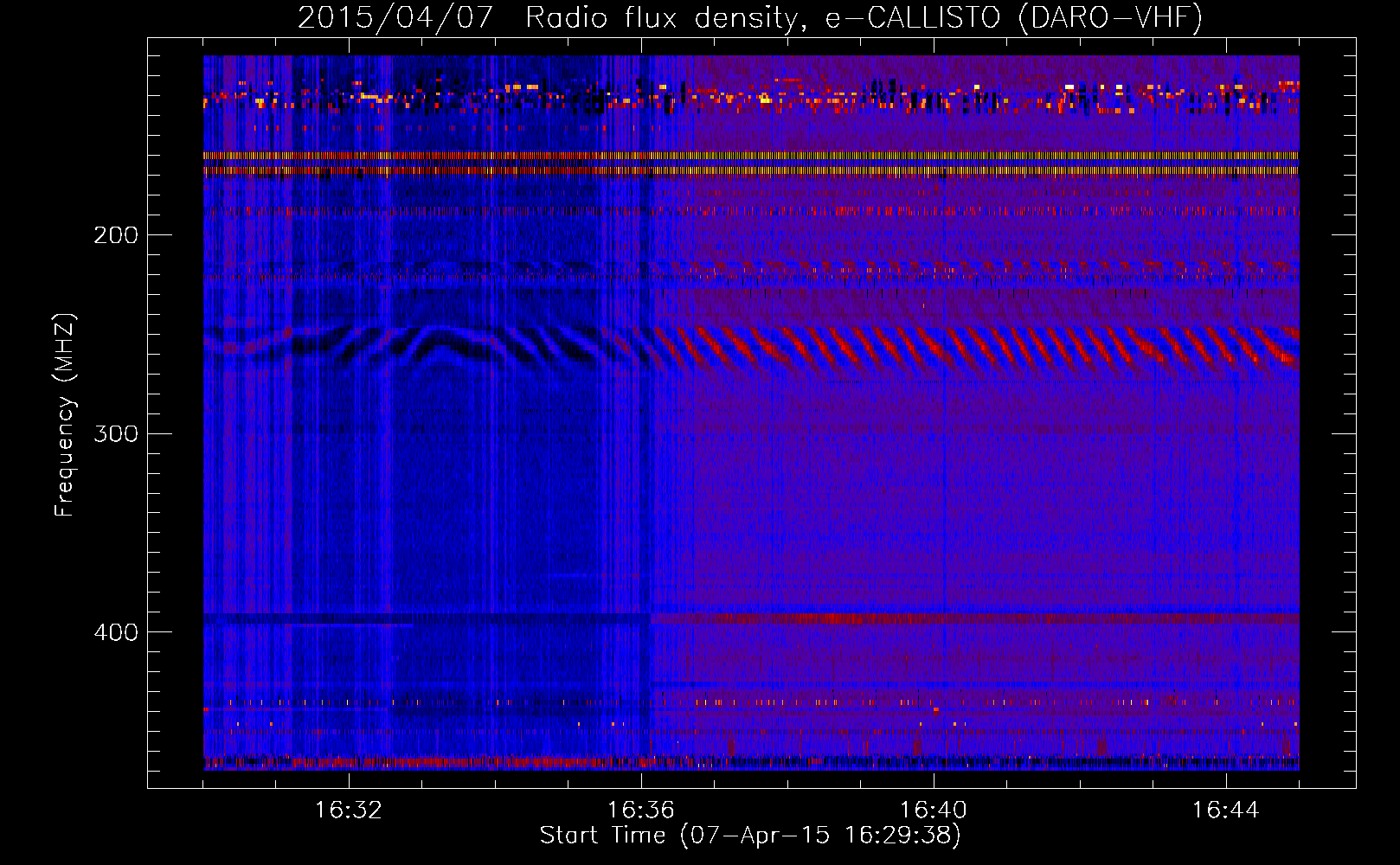Viewport: 1400px width, 865px height.
Task: Click the arch-shaped dark feature near 16:33
Action: click(x=441, y=340)
